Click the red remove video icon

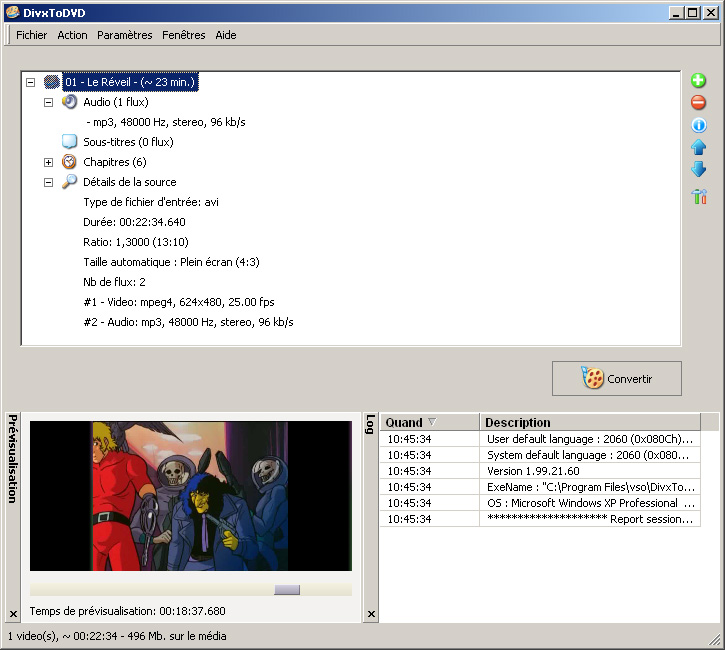pos(698,102)
